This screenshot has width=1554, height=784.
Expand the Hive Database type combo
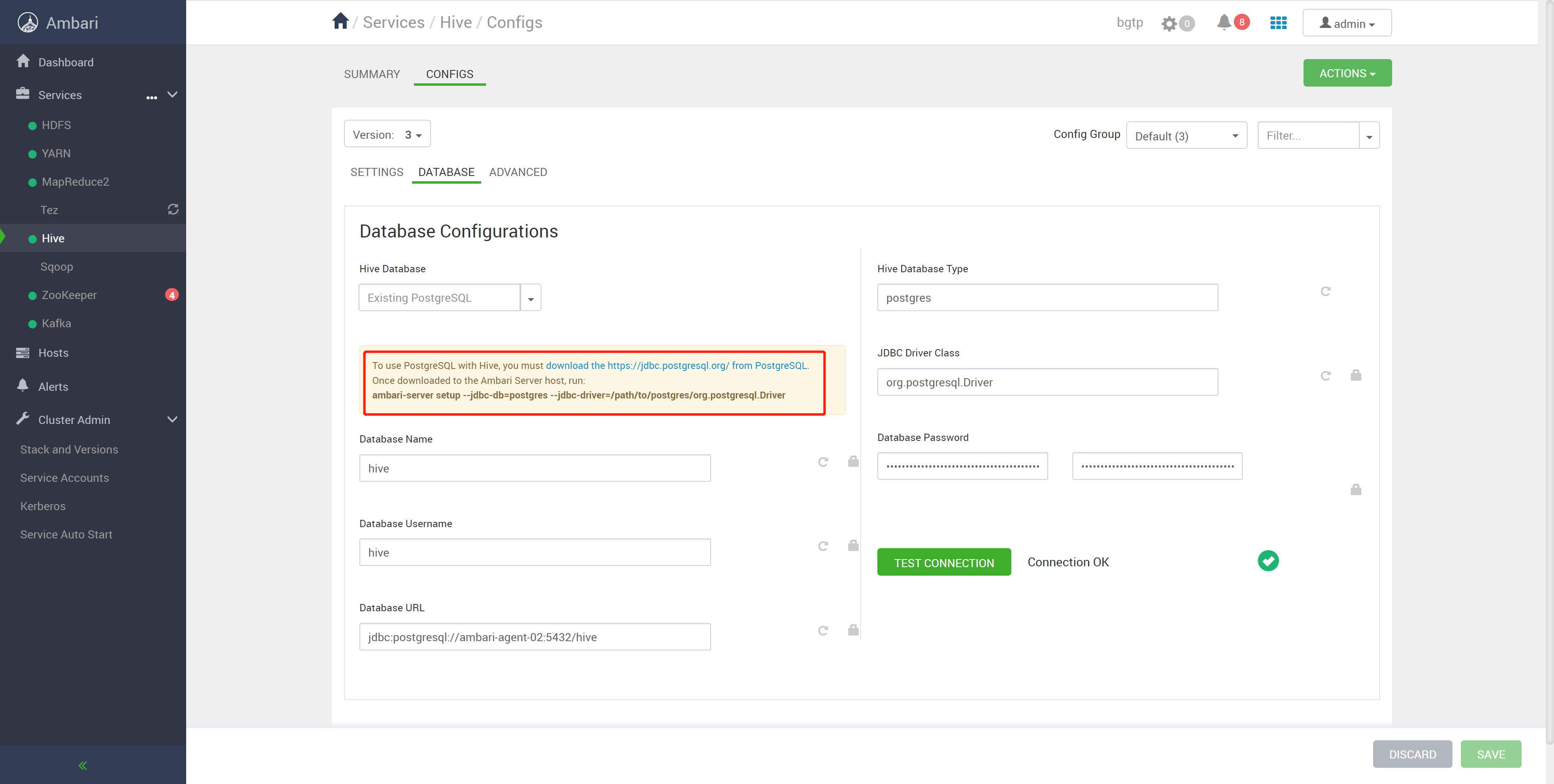coord(530,298)
